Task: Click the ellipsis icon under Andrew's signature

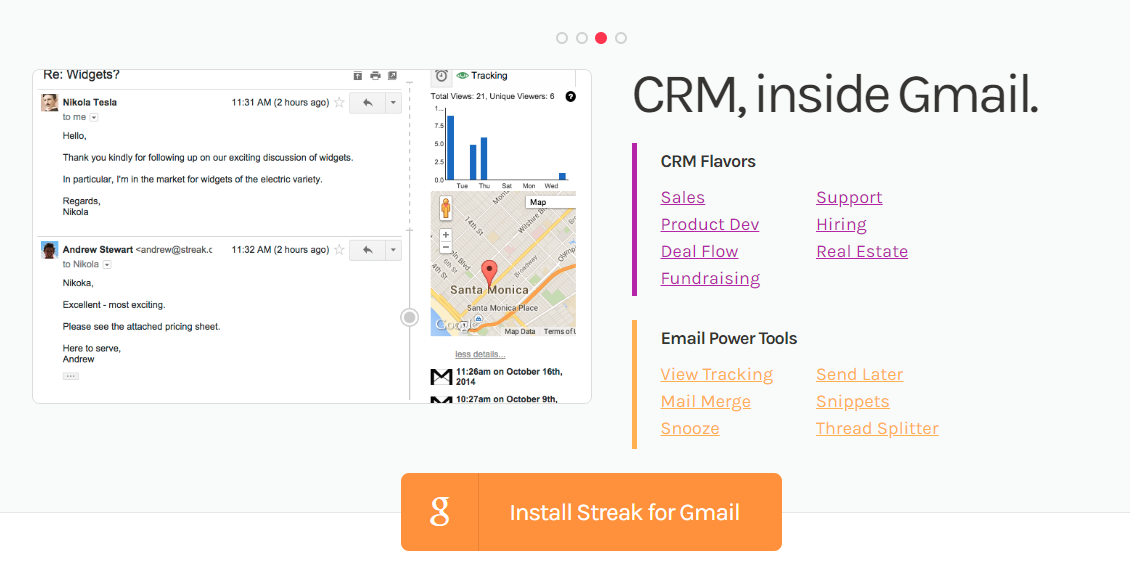Action: (x=71, y=376)
